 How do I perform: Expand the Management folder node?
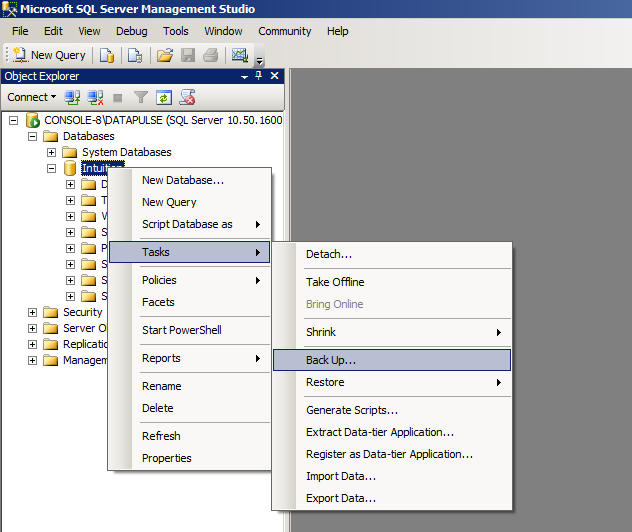click(32, 360)
